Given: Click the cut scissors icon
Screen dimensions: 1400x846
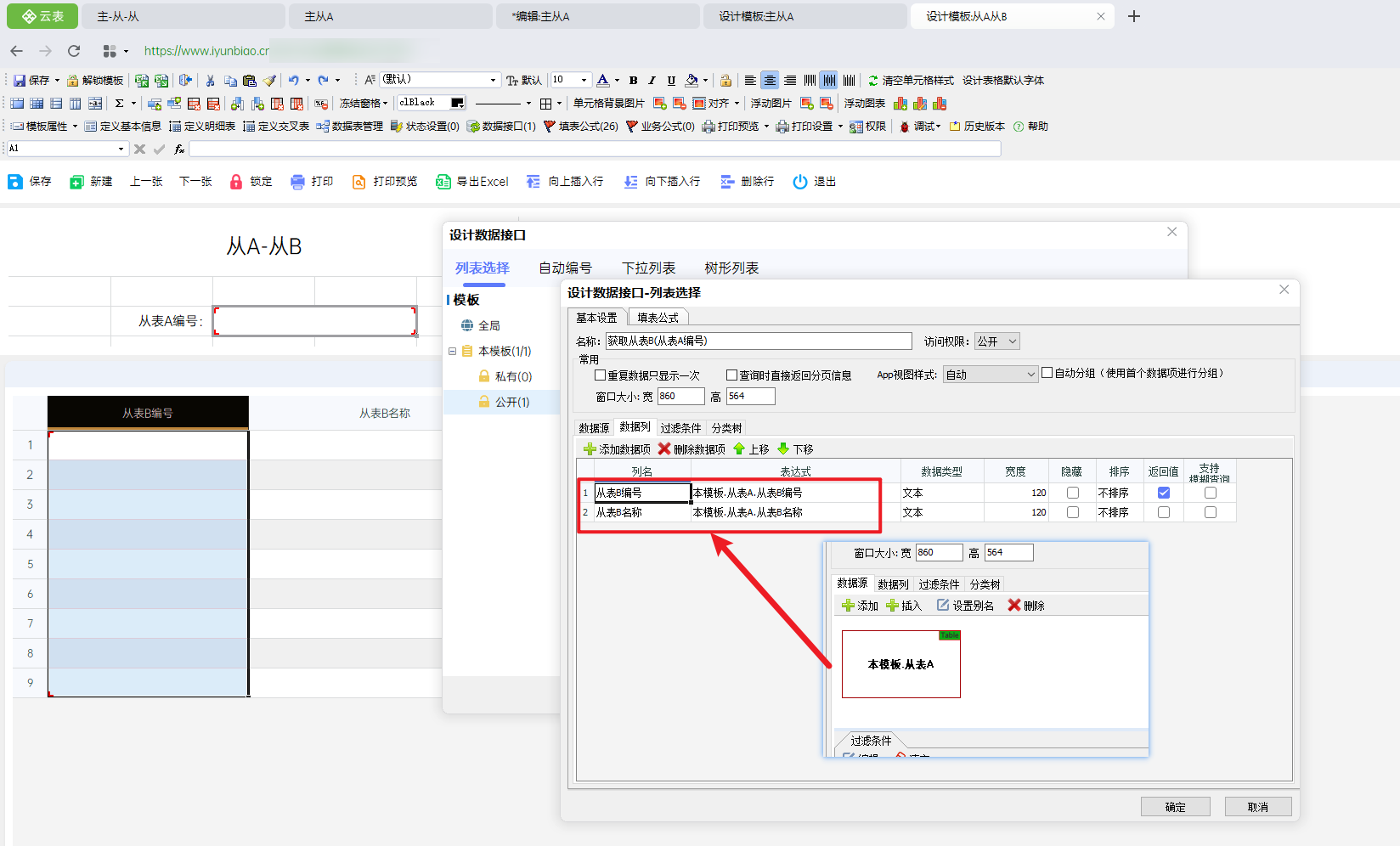Looking at the screenshot, I should click(x=210, y=81).
